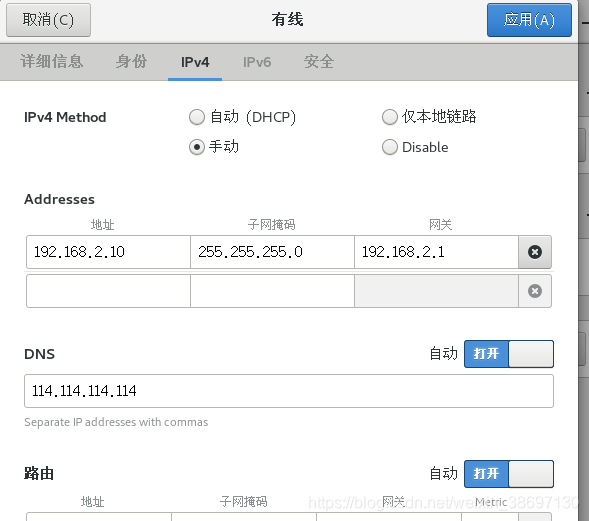
Task: Click the '有线' dialog title
Action: click(x=287, y=20)
